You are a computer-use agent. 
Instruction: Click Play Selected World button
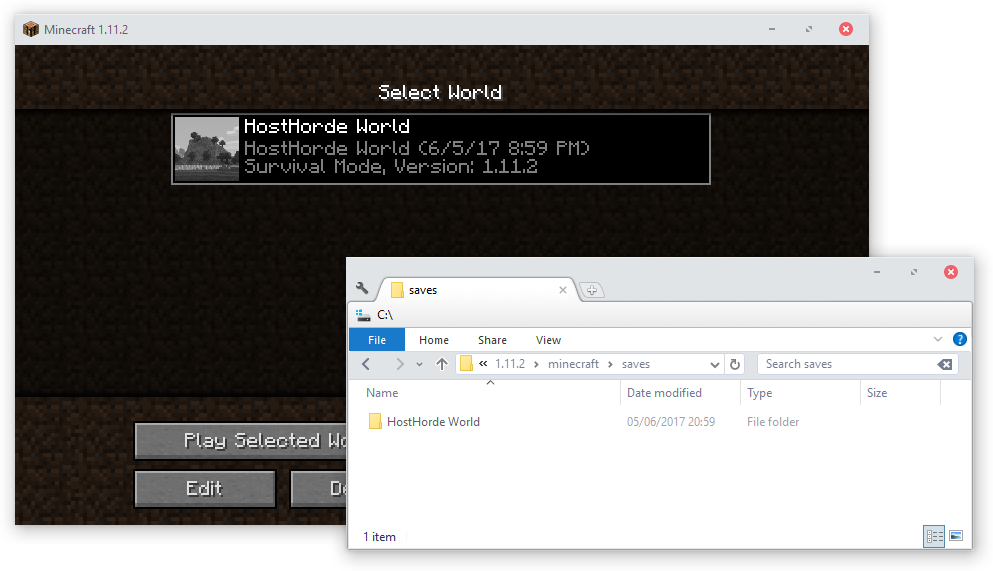(x=241, y=441)
